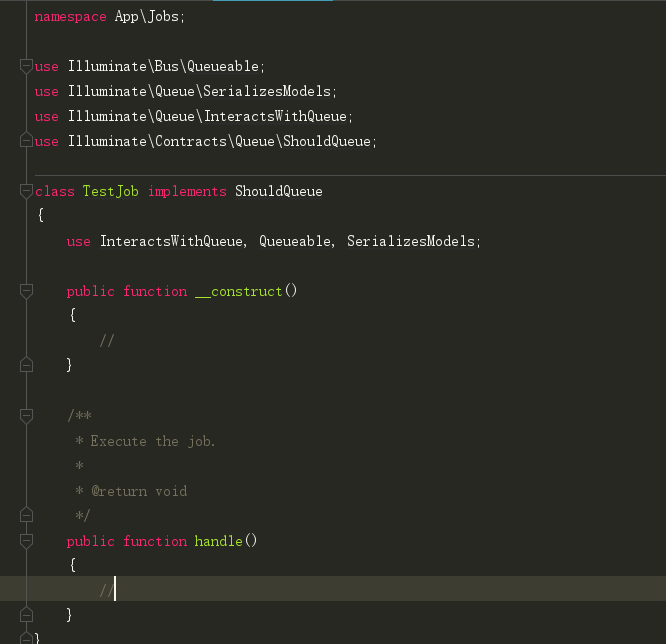The width and height of the screenshot is (666, 644).
Task: Collapse the handle function fold marker
Action: tap(26, 541)
